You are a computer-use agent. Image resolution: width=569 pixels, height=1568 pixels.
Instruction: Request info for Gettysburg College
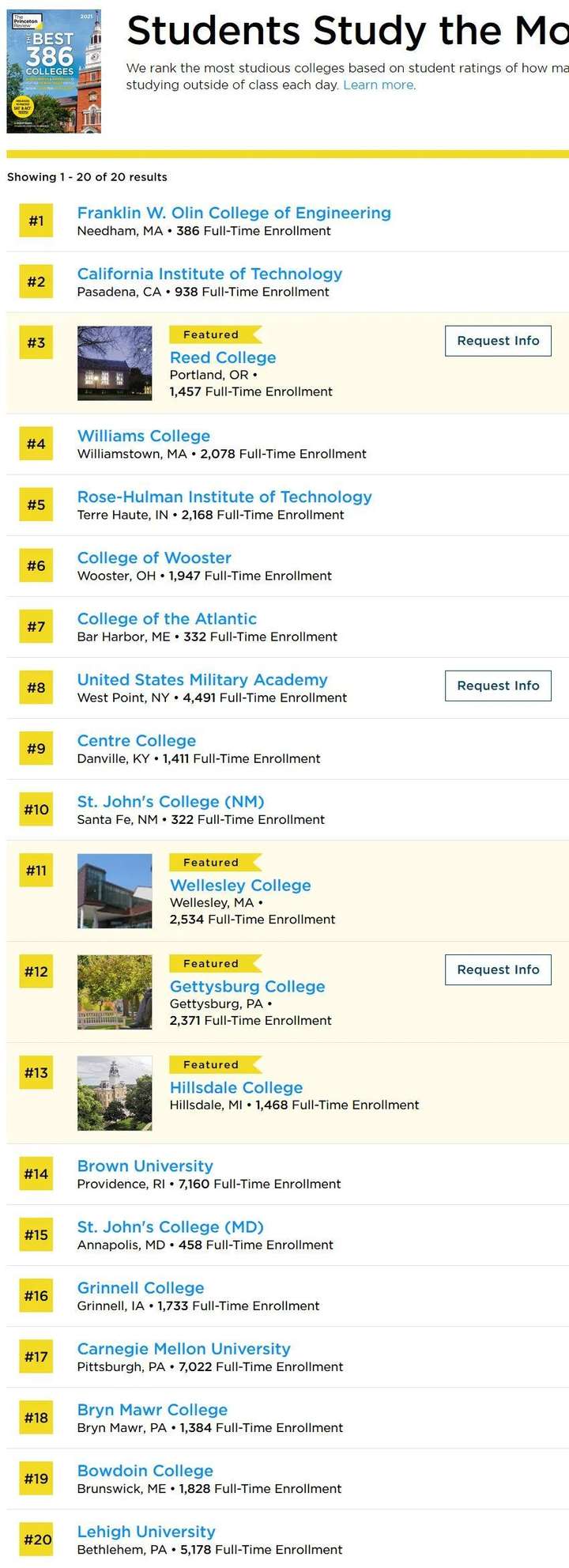(x=498, y=969)
